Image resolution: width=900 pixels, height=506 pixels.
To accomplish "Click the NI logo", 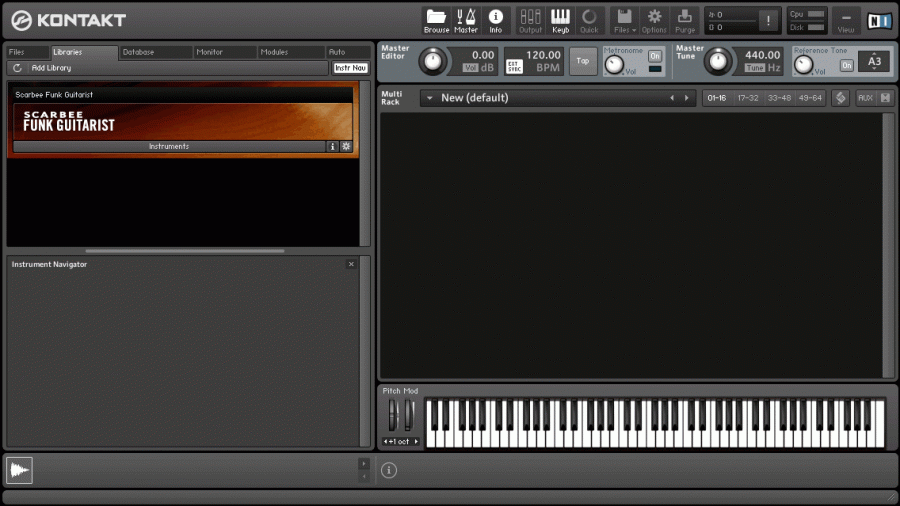I will pos(879,21).
